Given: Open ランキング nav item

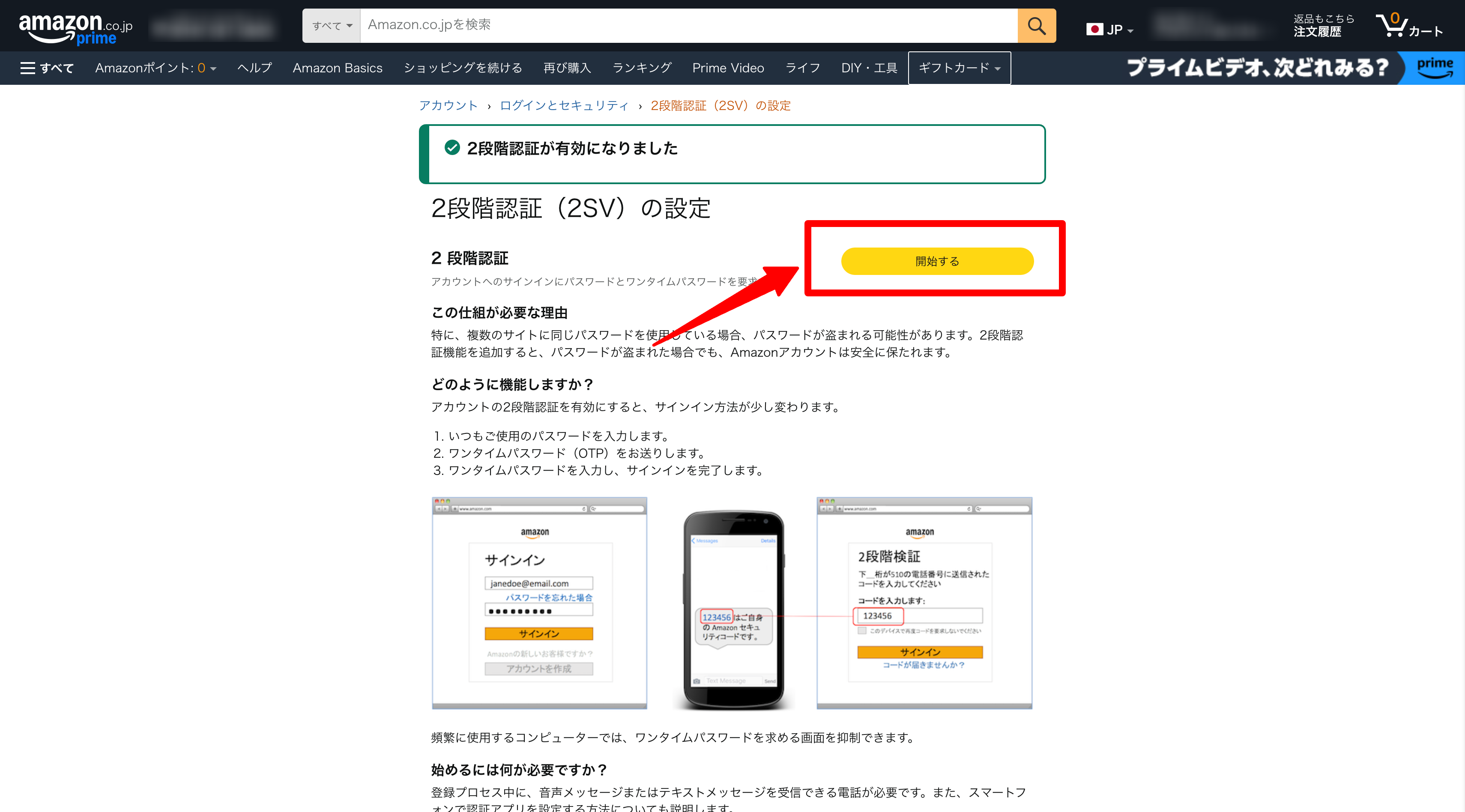Looking at the screenshot, I should (642, 68).
